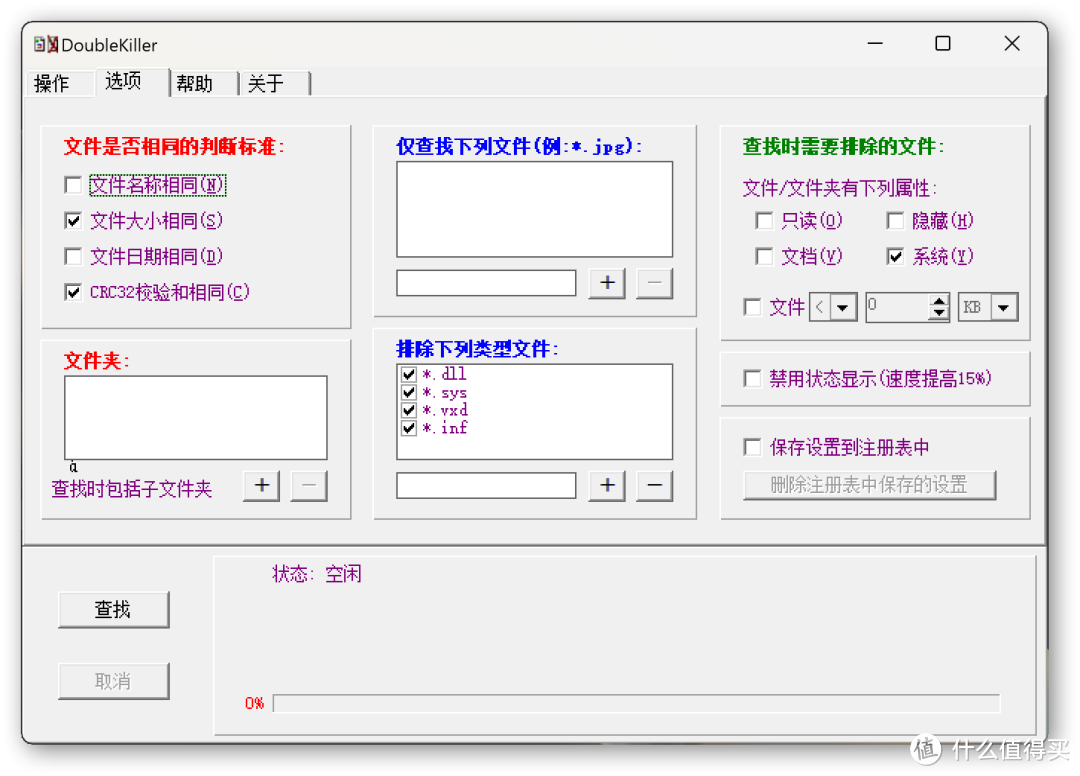Uncheck the *.dll exclusion entry

click(x=408, y=374)
